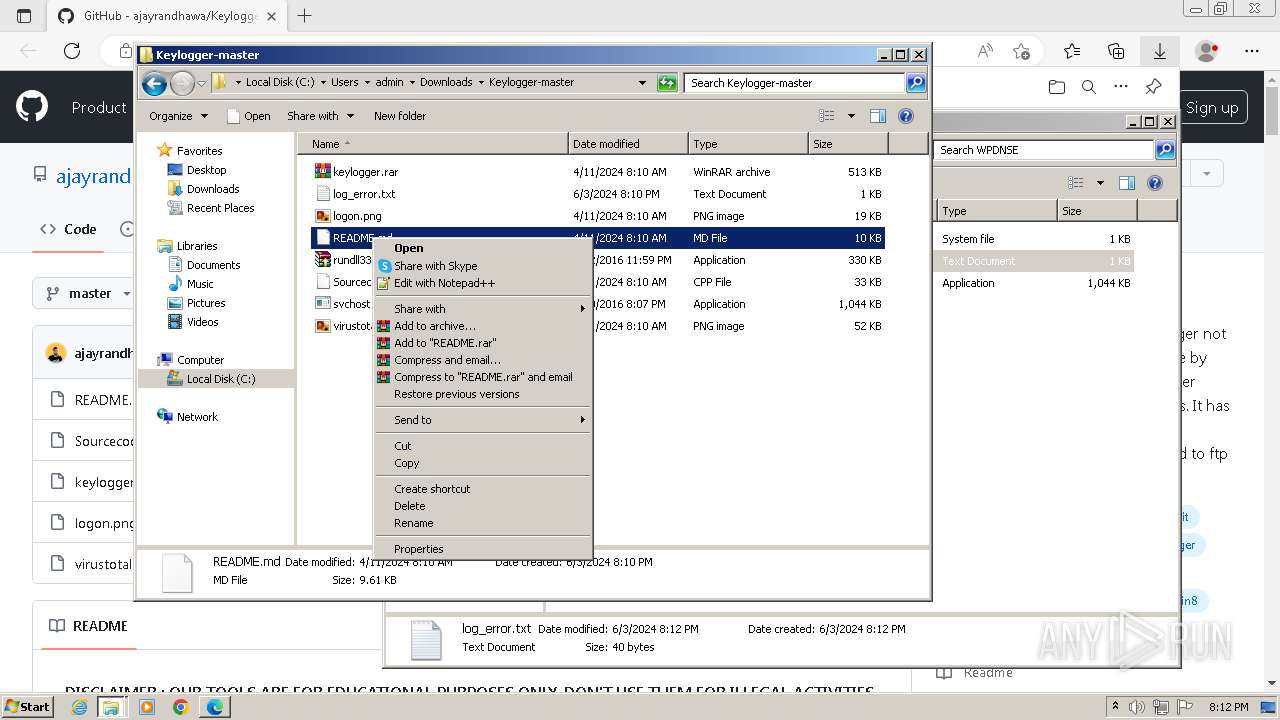
Task: Open the Organize dropdown menu
Action: click(x=178, y=116)
